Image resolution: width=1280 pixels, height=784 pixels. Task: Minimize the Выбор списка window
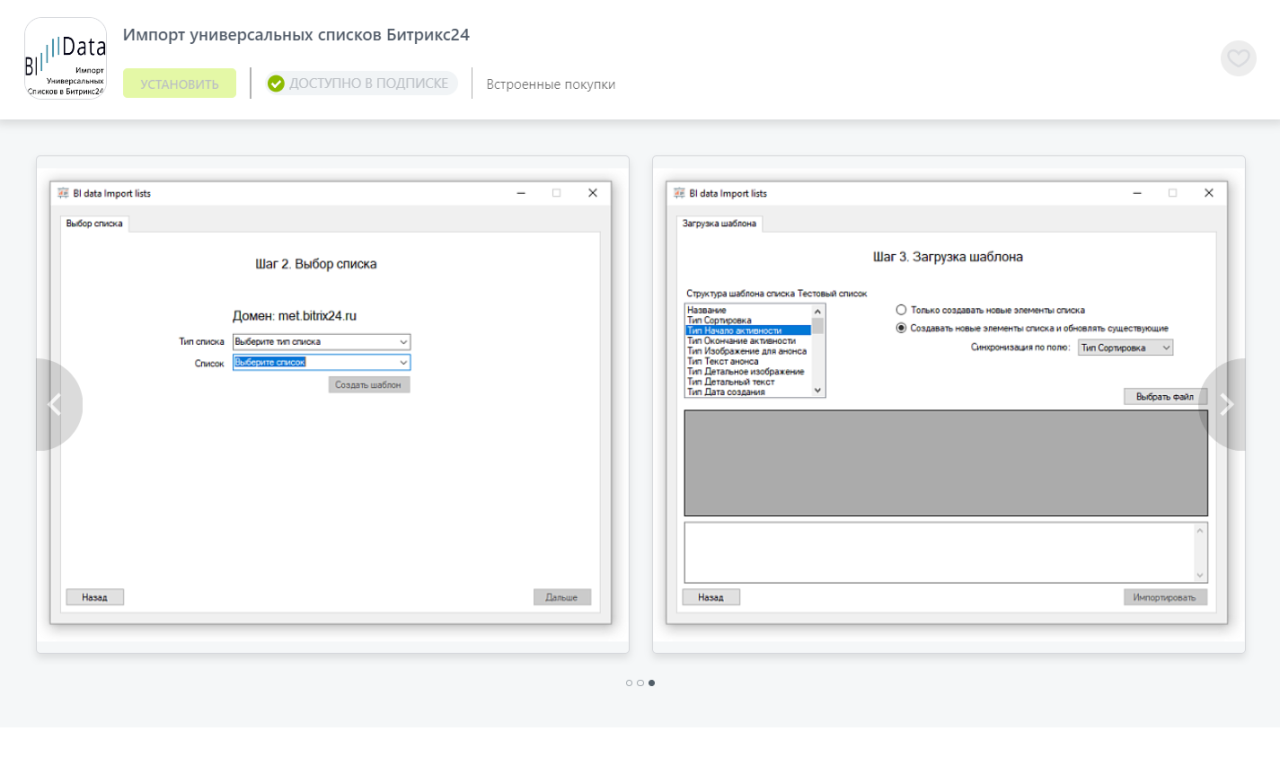520,193
